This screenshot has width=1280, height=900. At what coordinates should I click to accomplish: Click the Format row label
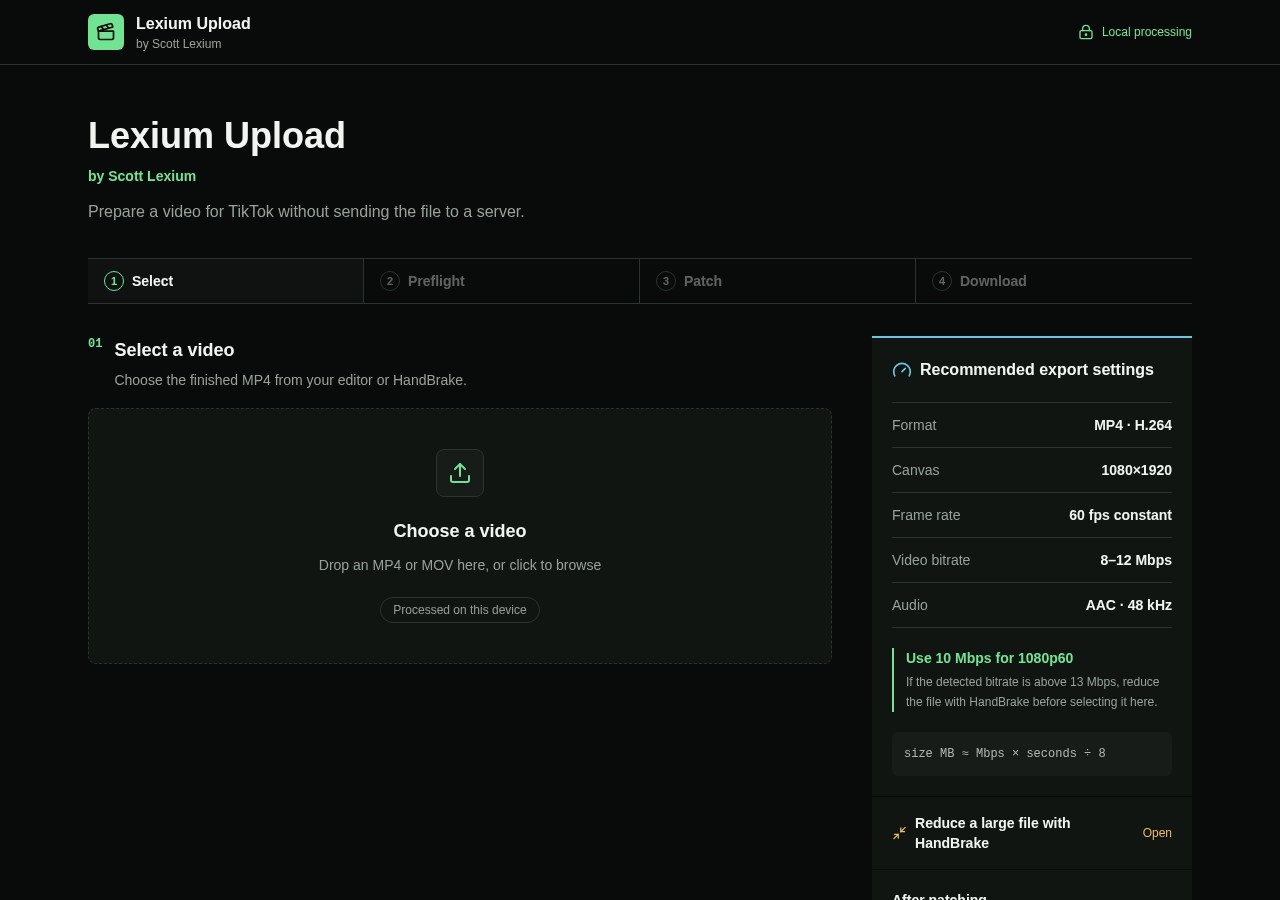click(914, 425)
